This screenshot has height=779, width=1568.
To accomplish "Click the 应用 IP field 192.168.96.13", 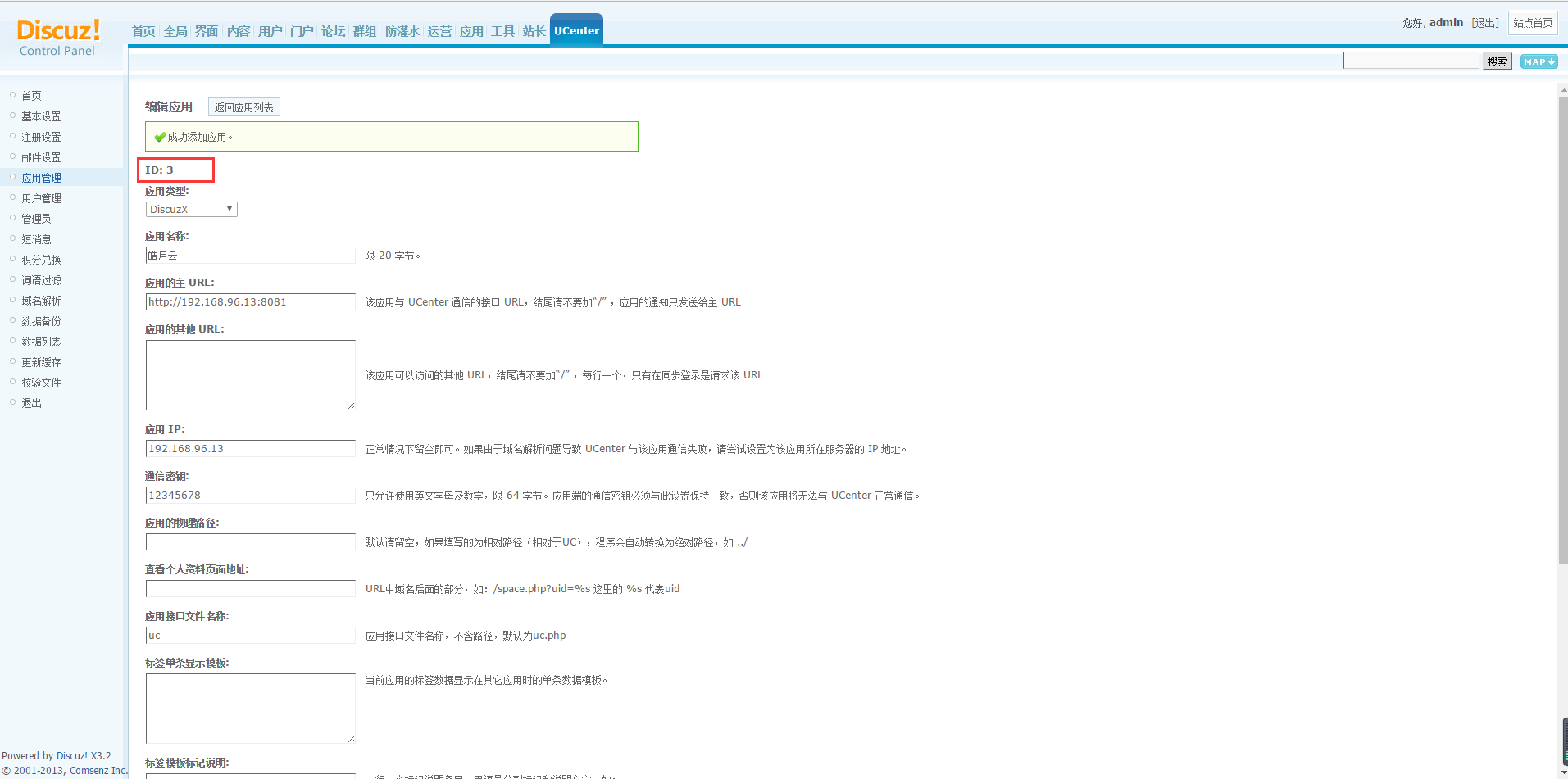I will 251,449.
